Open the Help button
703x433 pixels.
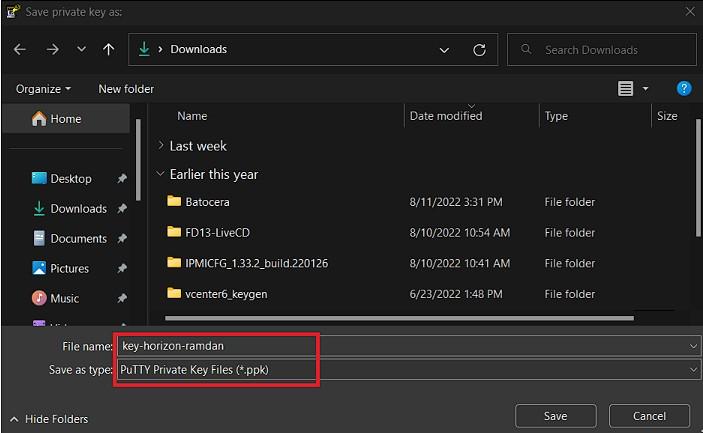click(x=684, y=88)
